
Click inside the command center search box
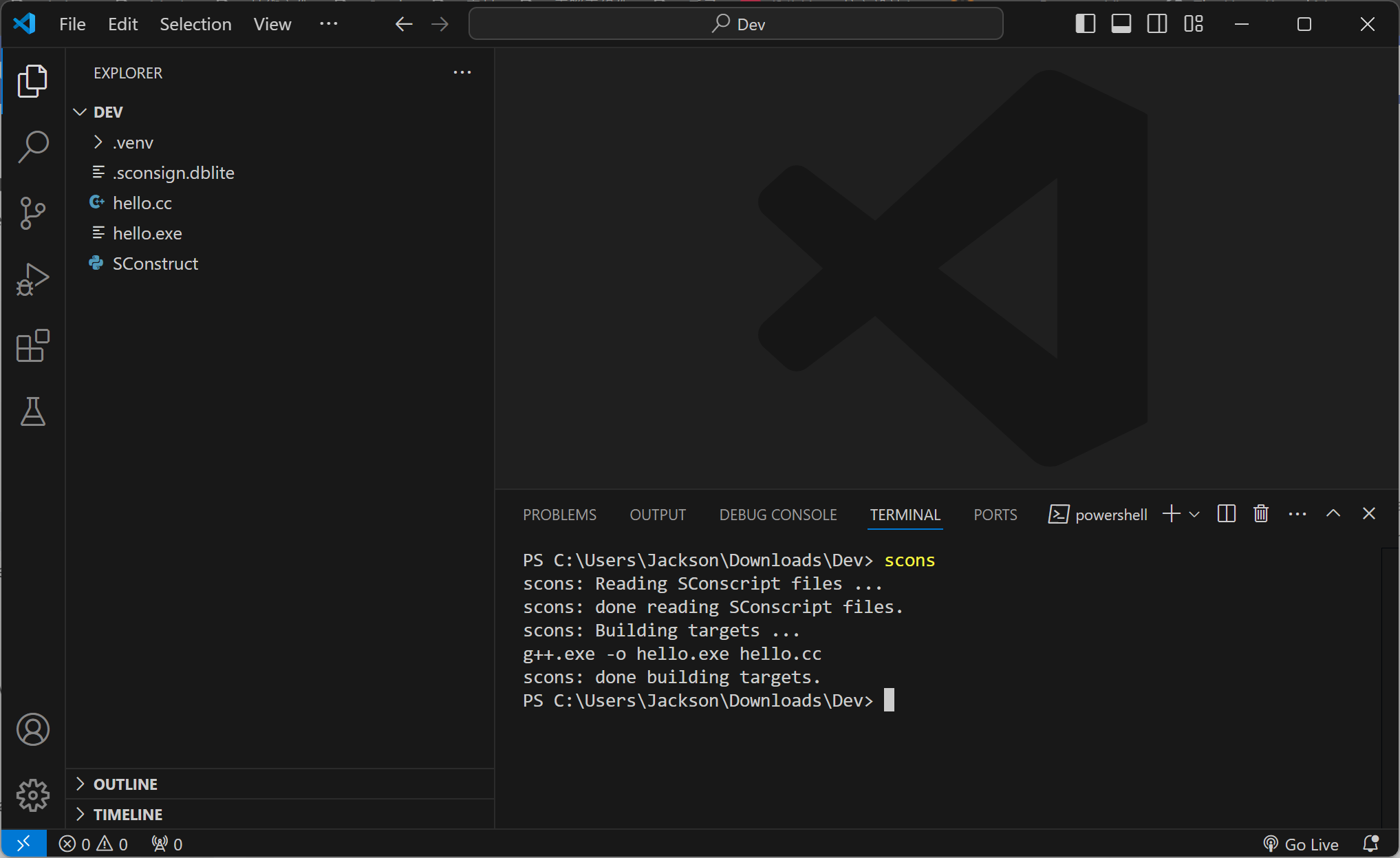(x=735, y=23)
